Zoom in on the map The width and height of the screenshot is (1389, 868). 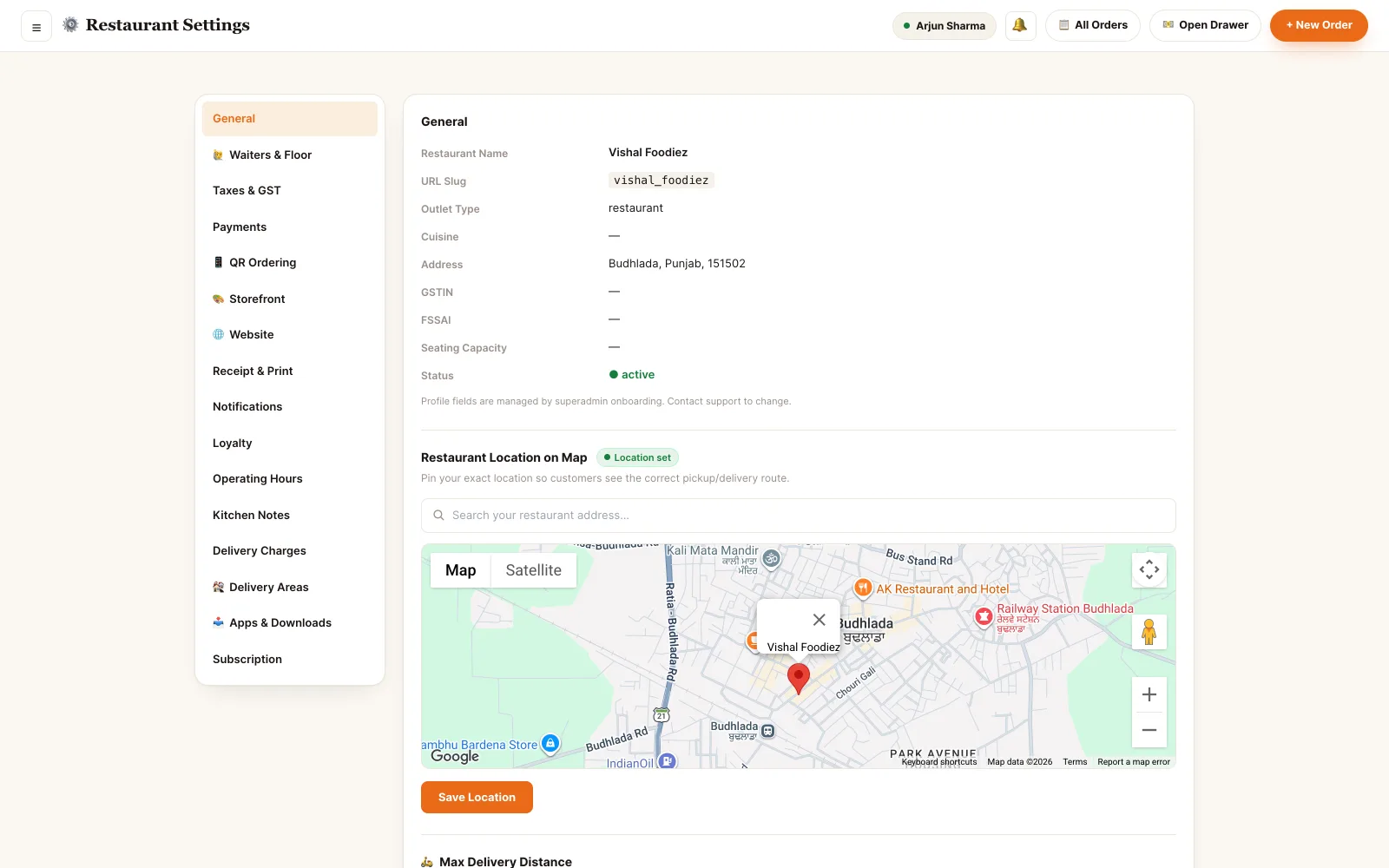(x=1149, y=694)
